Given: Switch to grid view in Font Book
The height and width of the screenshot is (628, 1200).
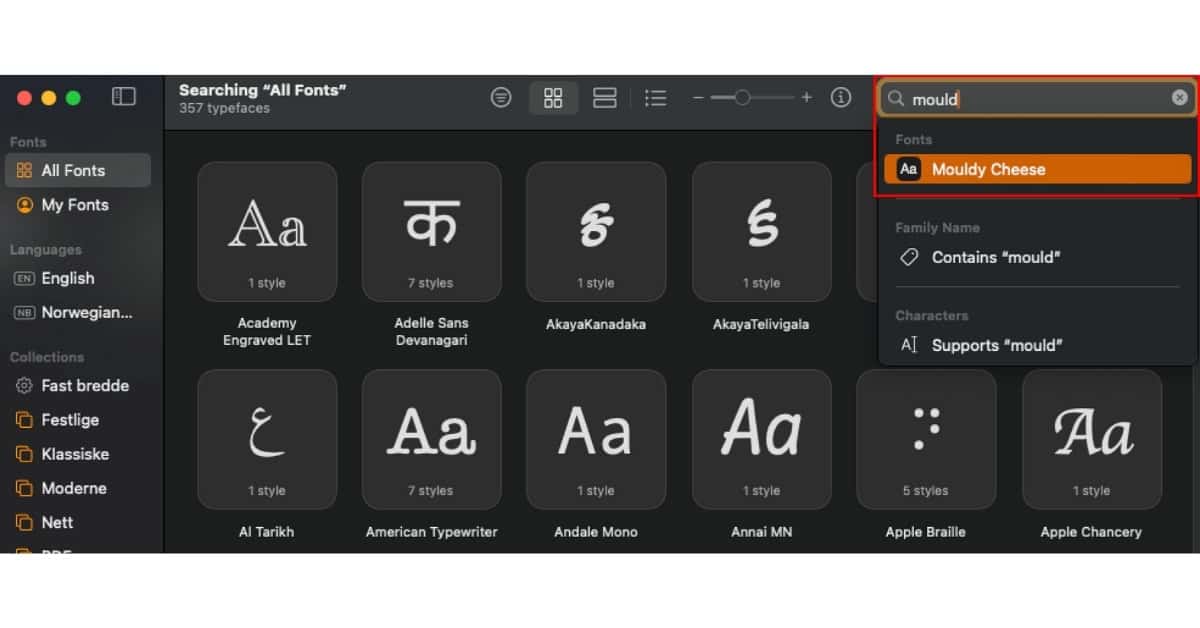Looking at the screenshot, I should [x=554, y=97].
